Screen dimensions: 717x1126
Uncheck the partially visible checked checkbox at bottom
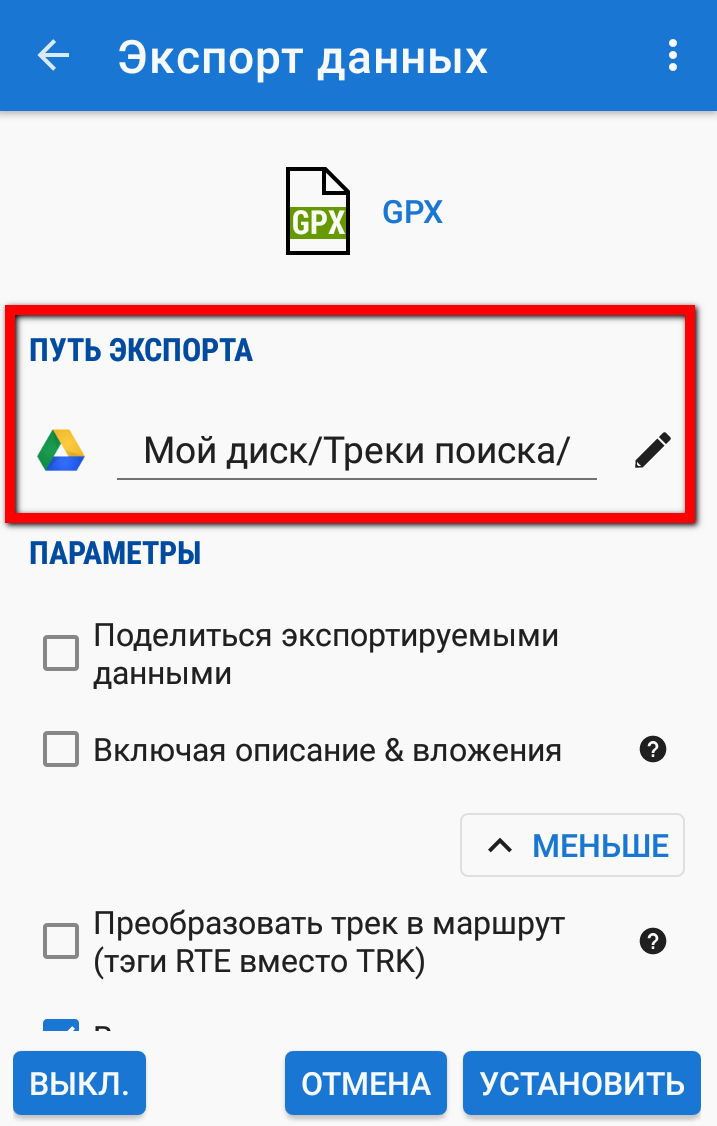point(61,1025)
